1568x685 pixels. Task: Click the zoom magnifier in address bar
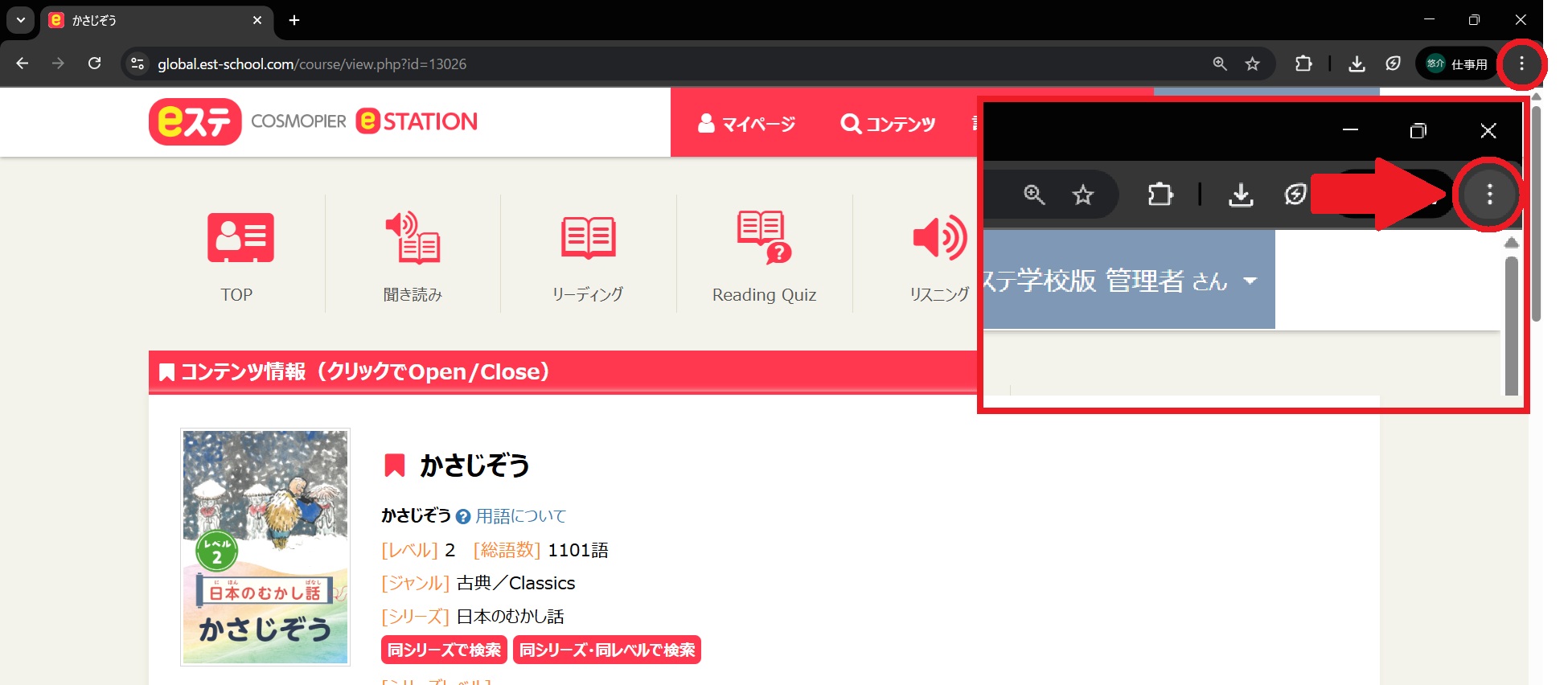point(1220,64)
